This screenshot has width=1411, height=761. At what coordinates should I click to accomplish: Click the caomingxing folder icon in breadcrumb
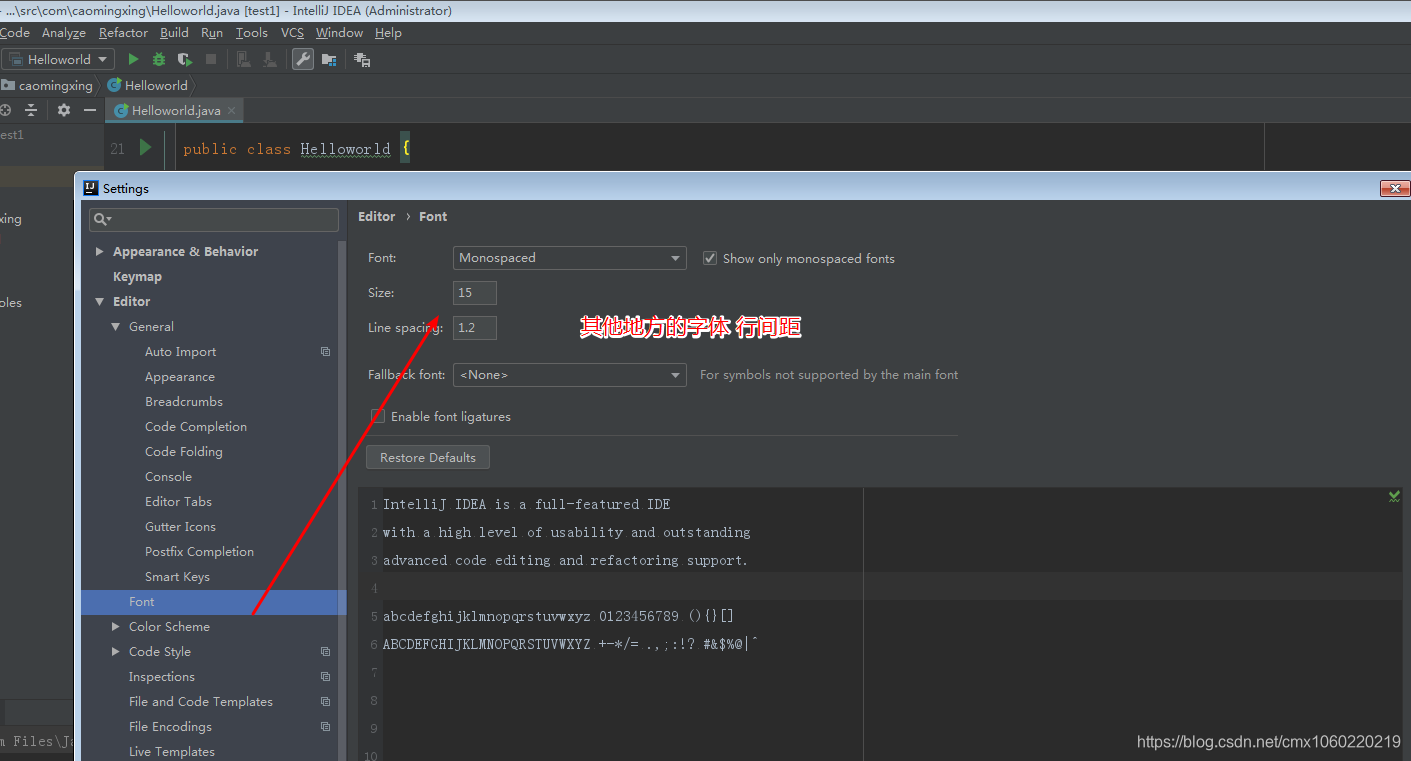pyautogui.click(x=8, y=85)
